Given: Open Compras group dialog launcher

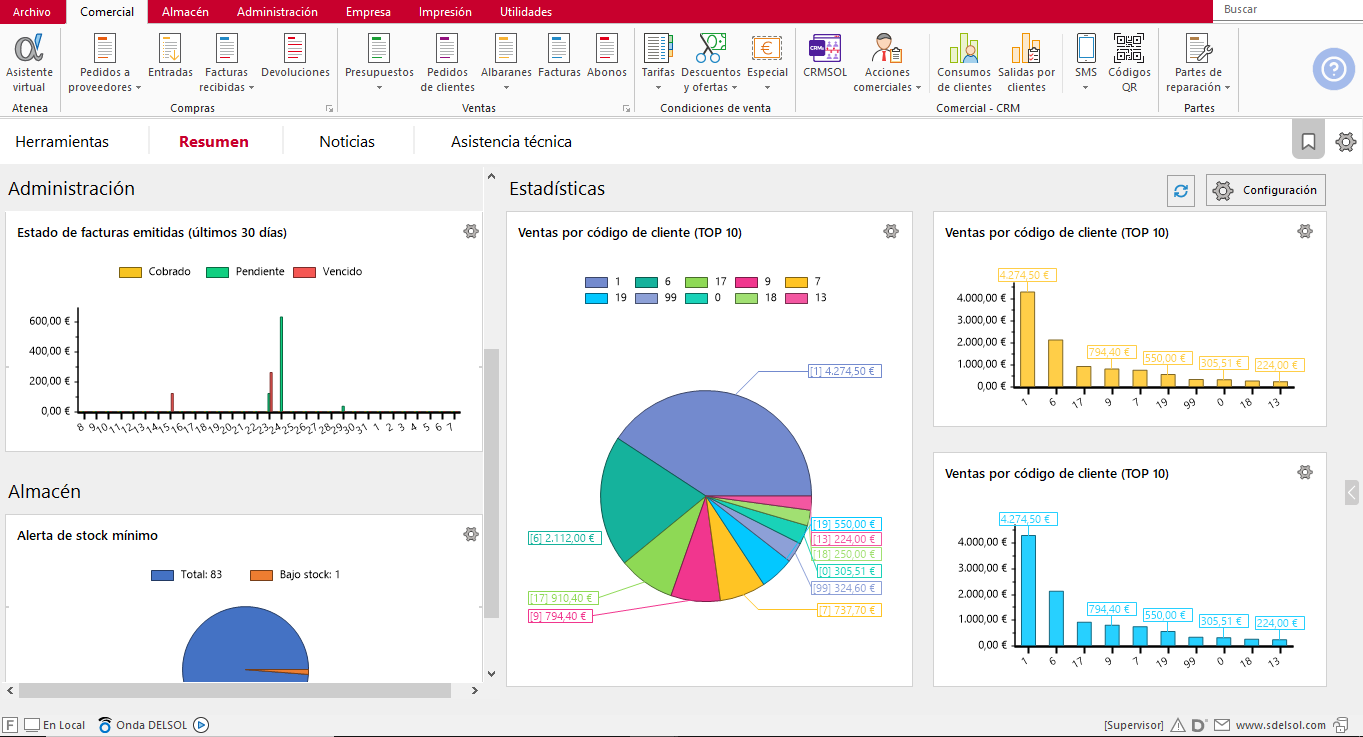Looking at the screenshot, I should point(328,108).
